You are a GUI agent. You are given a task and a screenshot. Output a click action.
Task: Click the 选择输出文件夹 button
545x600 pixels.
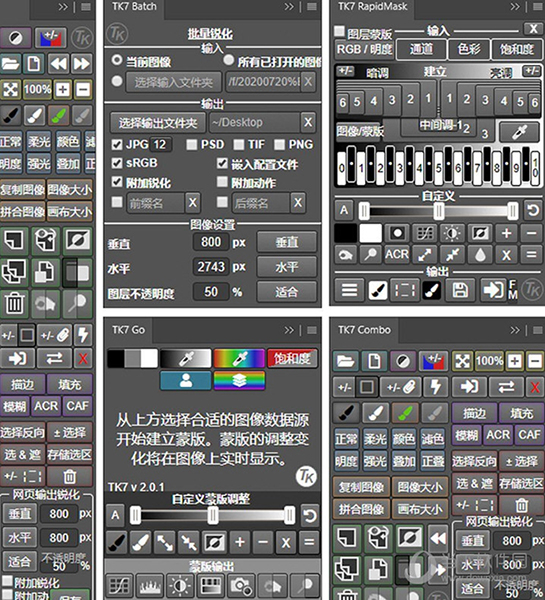(x=158, y=123)
